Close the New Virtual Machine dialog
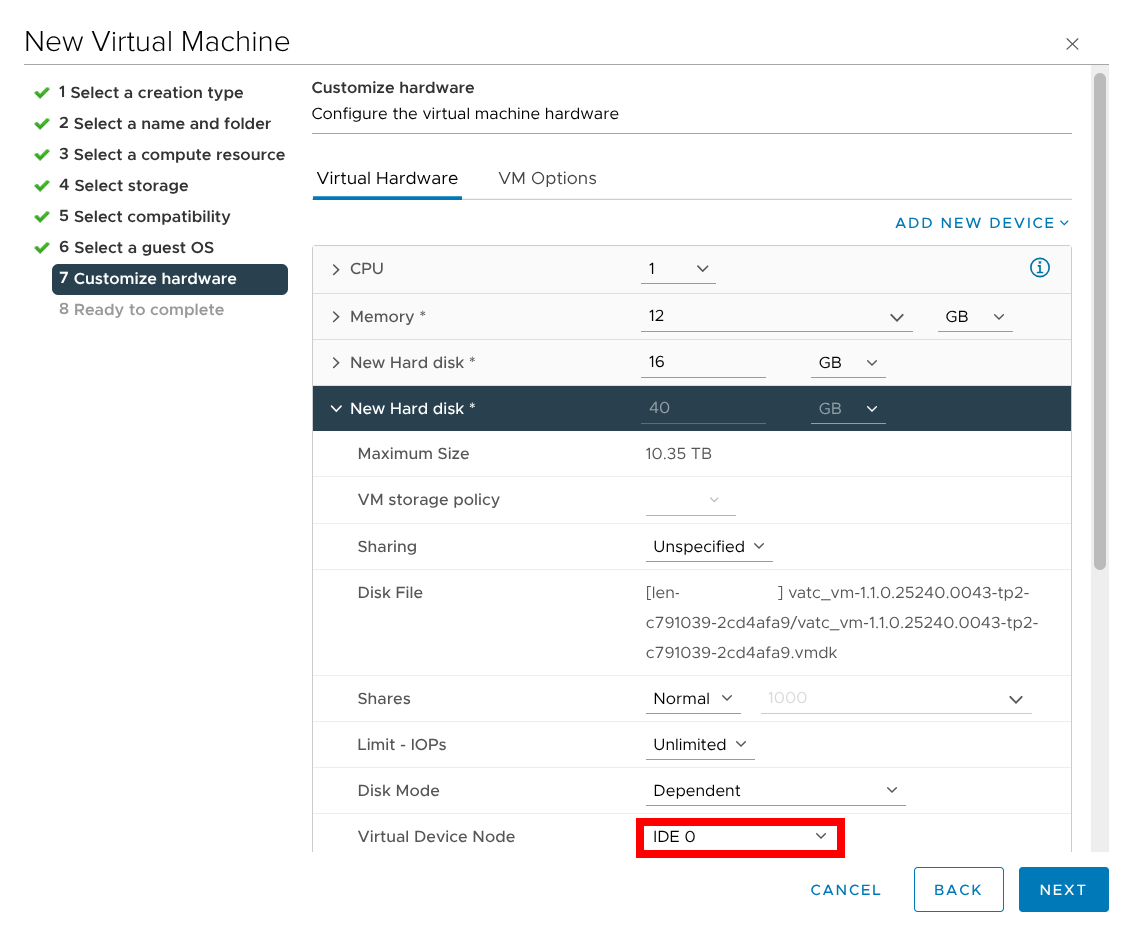Screen dimensions: 1126x928 [1072, 44]
